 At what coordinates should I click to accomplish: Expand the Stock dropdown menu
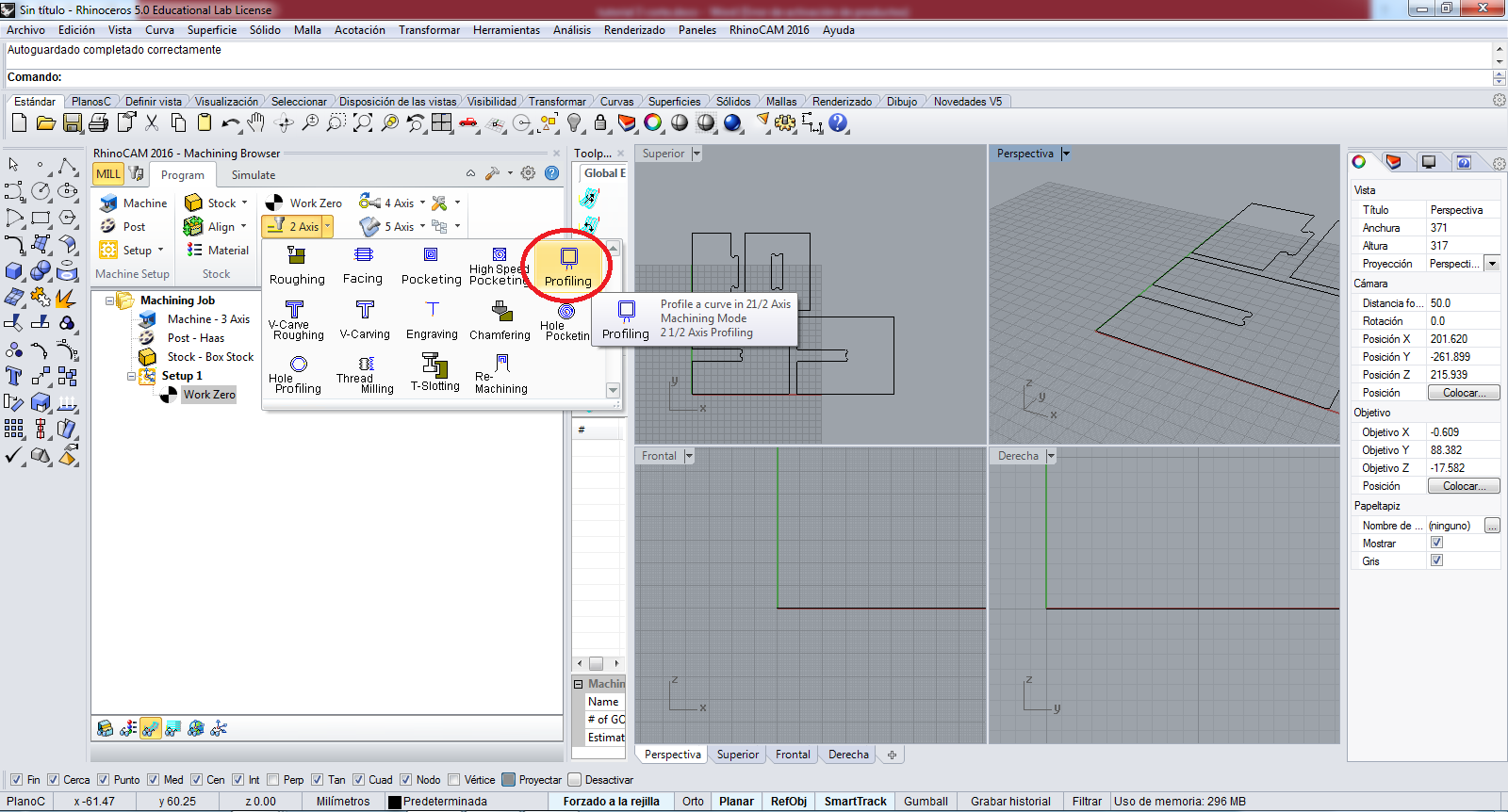coord(244,203)
